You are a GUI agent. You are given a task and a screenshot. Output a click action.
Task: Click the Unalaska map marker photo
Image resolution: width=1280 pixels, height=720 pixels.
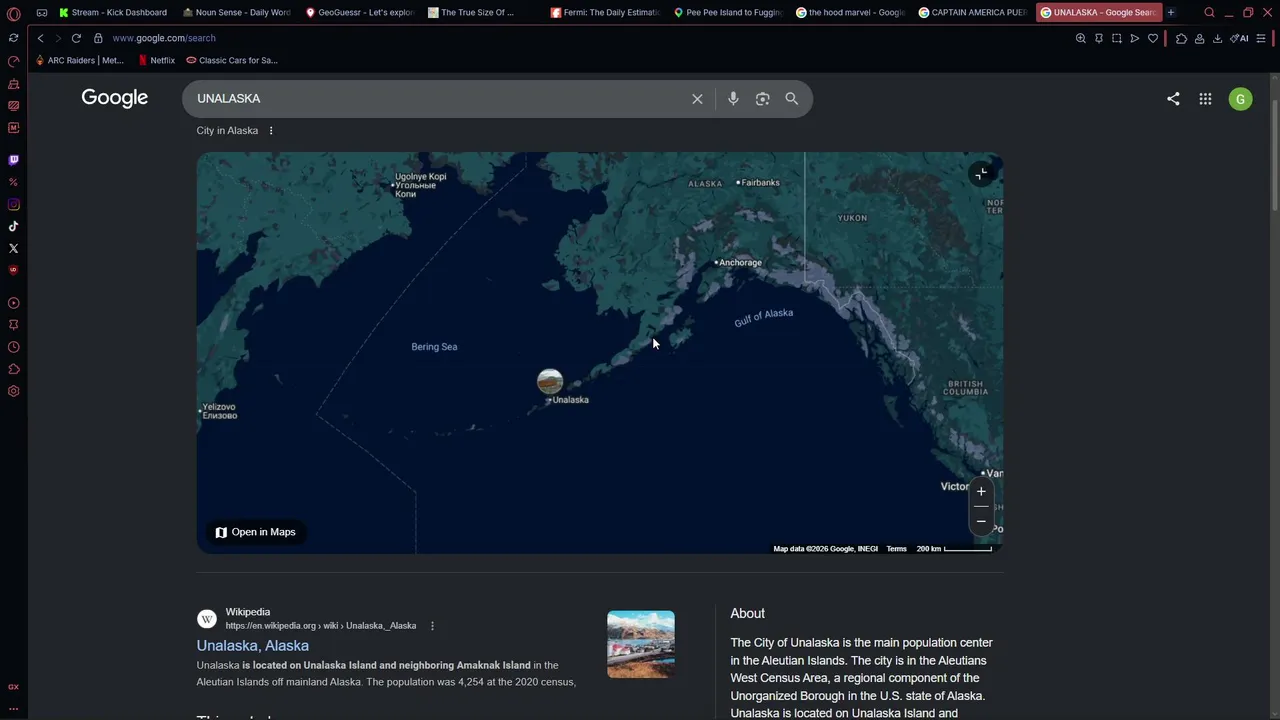[x=550, y=381]
